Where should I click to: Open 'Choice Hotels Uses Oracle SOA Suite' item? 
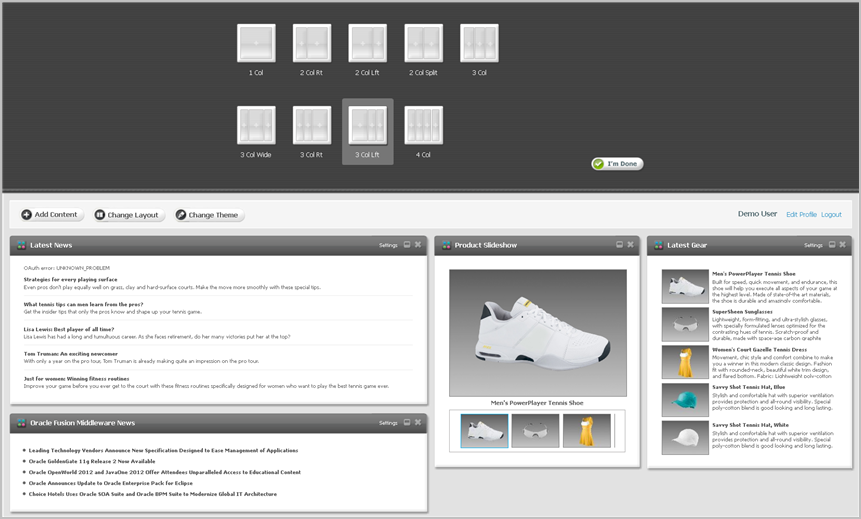tap(153, 494)
